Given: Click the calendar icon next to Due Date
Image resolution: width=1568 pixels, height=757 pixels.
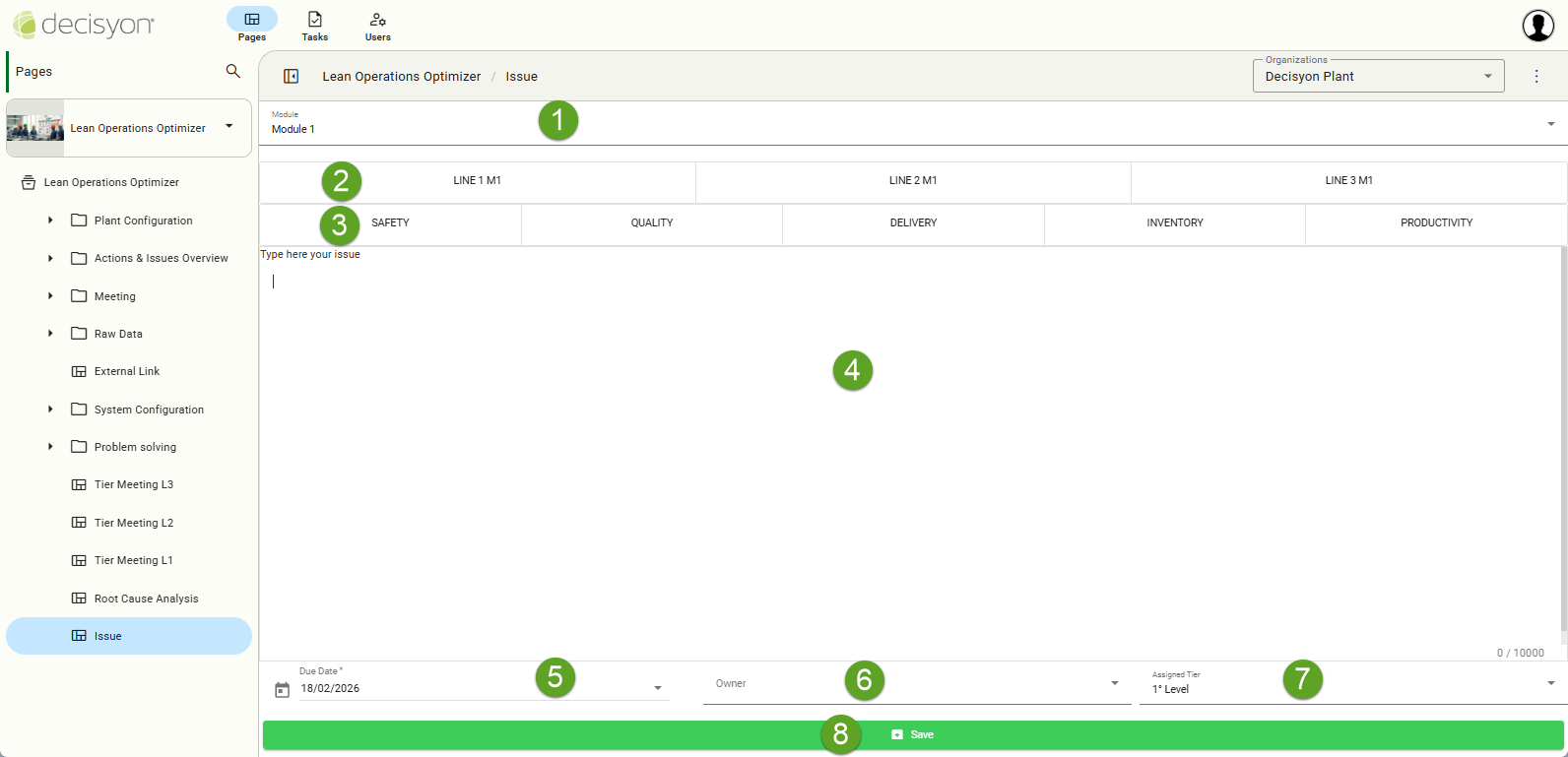Looking at the screenshot, I should 282,690.
